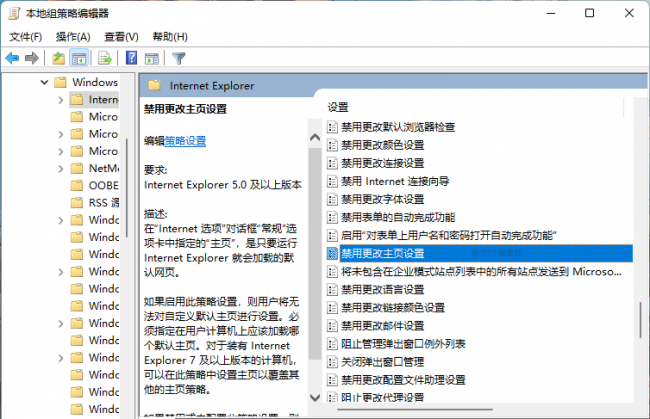The height and width of the screenshot is (419, 650).
Task: Open Help with question mark icon
Action: coord(131,58)
